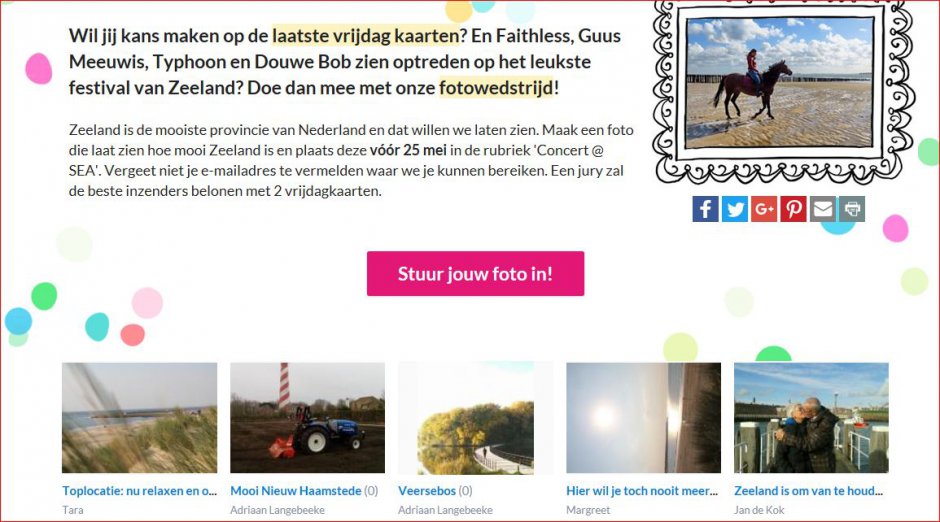Click the highlighted laatste vrijdag kaarten text

click(366, 36)
